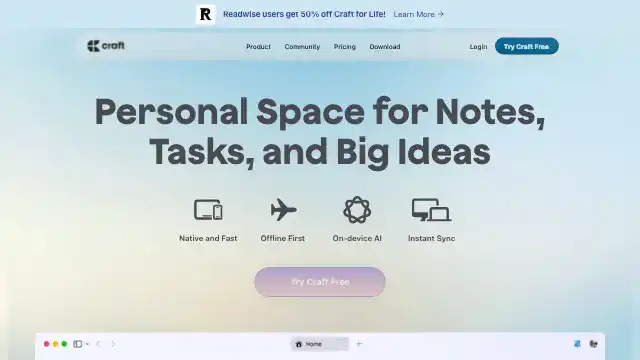The height and width of the screenshot is (360, 640).
Task: Click the green maximize window dot
Action: tap(64, 344)
